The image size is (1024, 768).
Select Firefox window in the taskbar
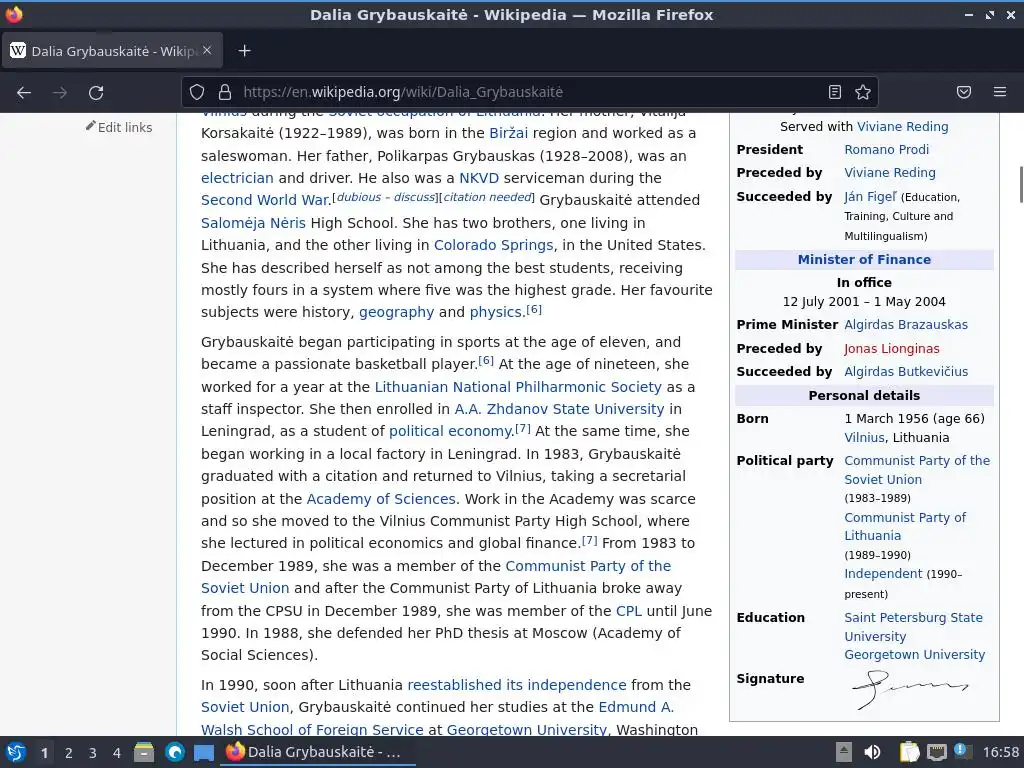[x=318, y=752]
